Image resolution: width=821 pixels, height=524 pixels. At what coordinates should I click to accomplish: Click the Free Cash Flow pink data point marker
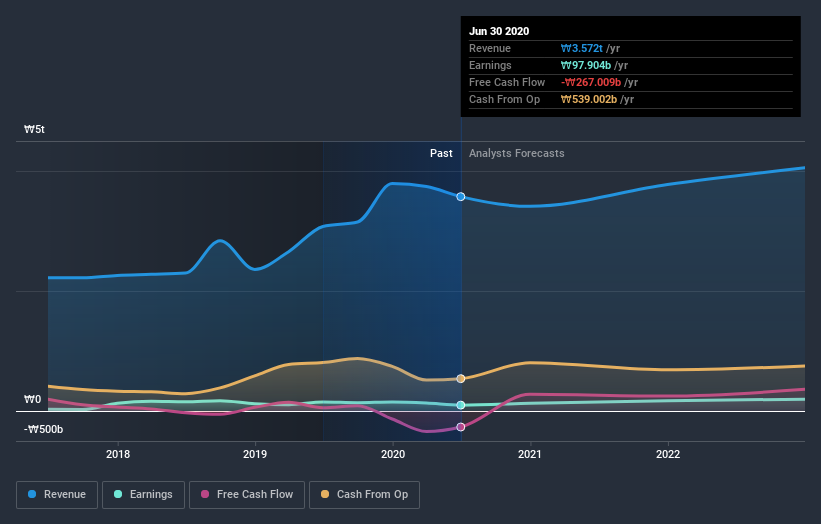click(x=461, y=427)
